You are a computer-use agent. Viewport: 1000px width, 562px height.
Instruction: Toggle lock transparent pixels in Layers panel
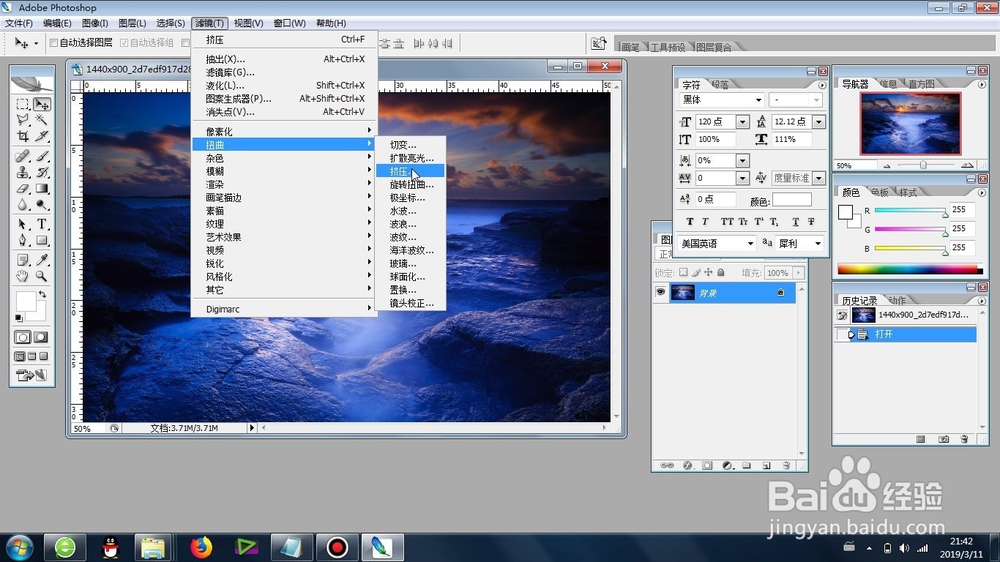pyautogui.click(x=683, y=272)
